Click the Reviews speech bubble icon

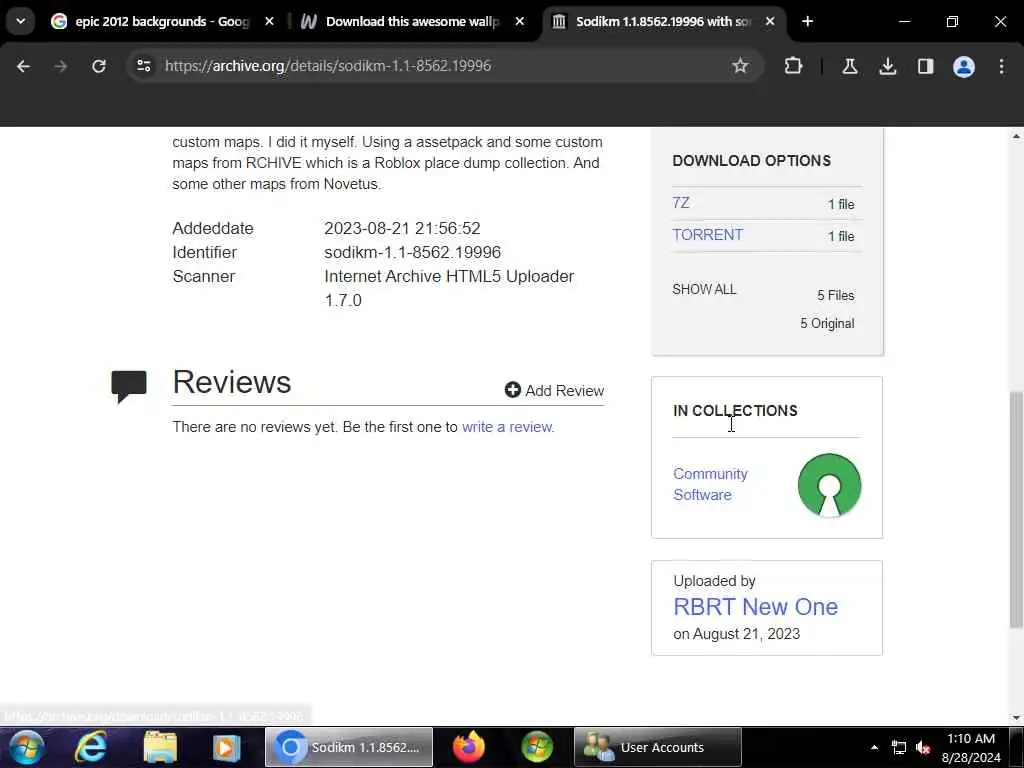tap(129, 386)
